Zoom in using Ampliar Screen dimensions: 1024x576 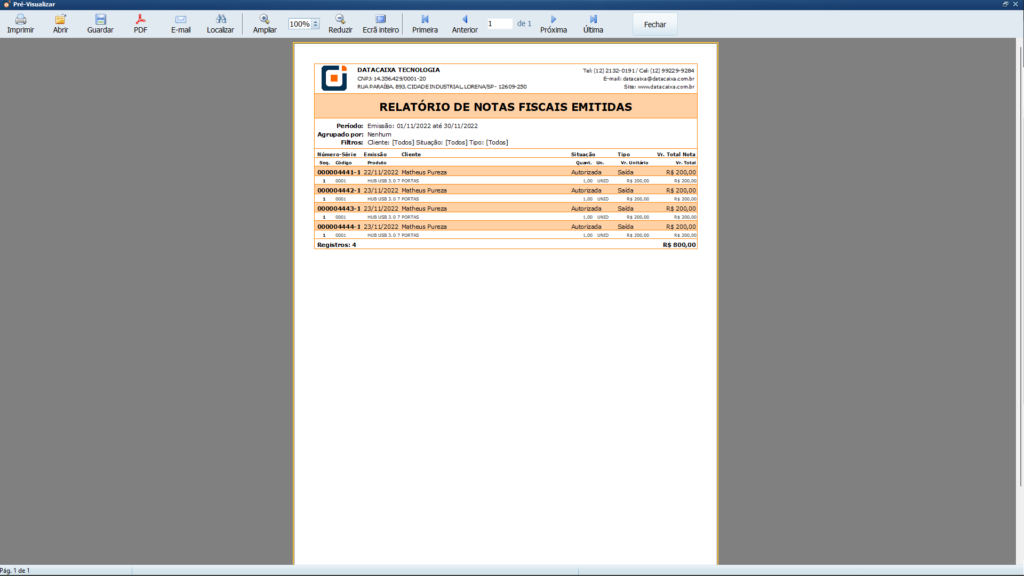[x=265, y=20]
